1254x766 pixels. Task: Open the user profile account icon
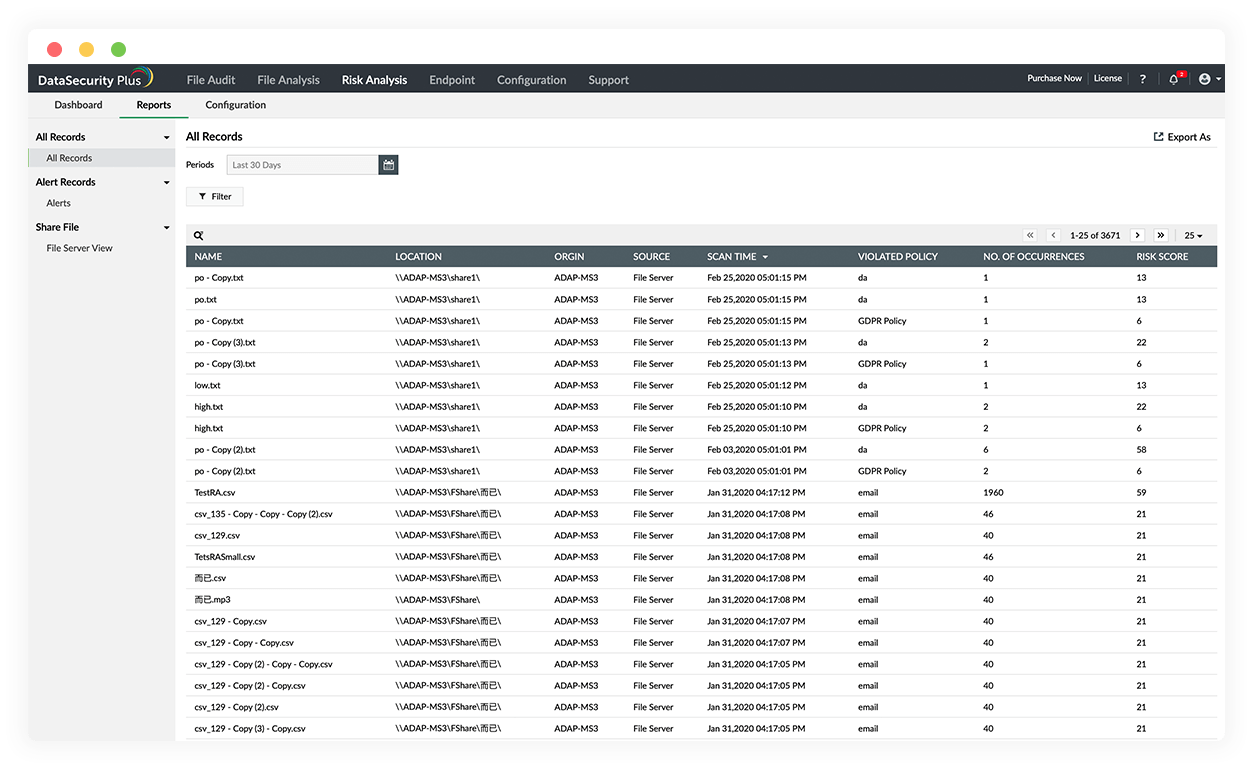pyautogui.click(x=1206, y=78)
